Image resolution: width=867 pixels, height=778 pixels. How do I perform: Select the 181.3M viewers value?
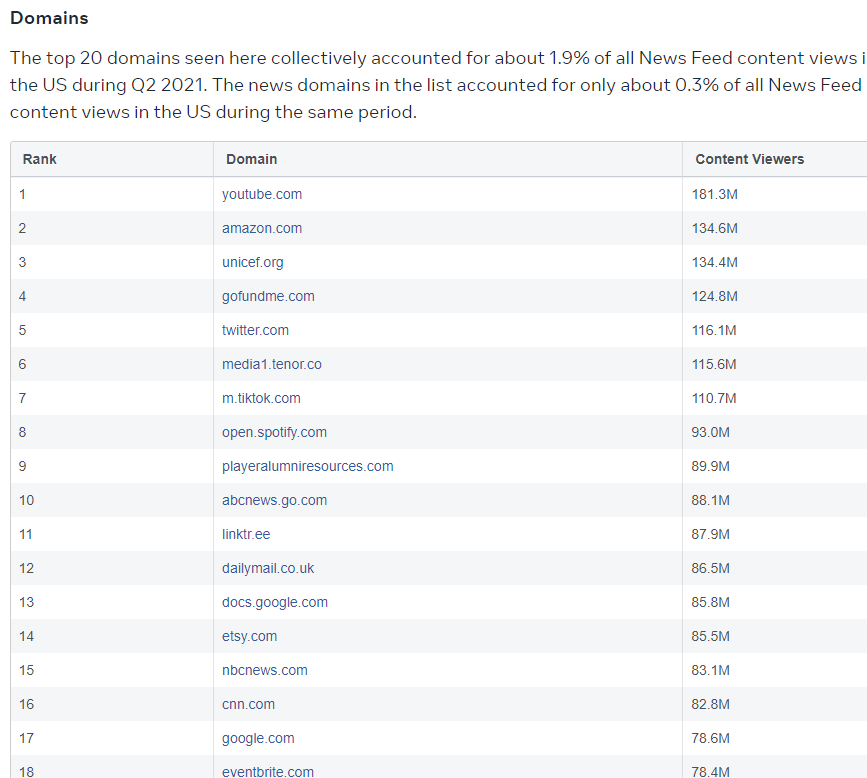714,195
